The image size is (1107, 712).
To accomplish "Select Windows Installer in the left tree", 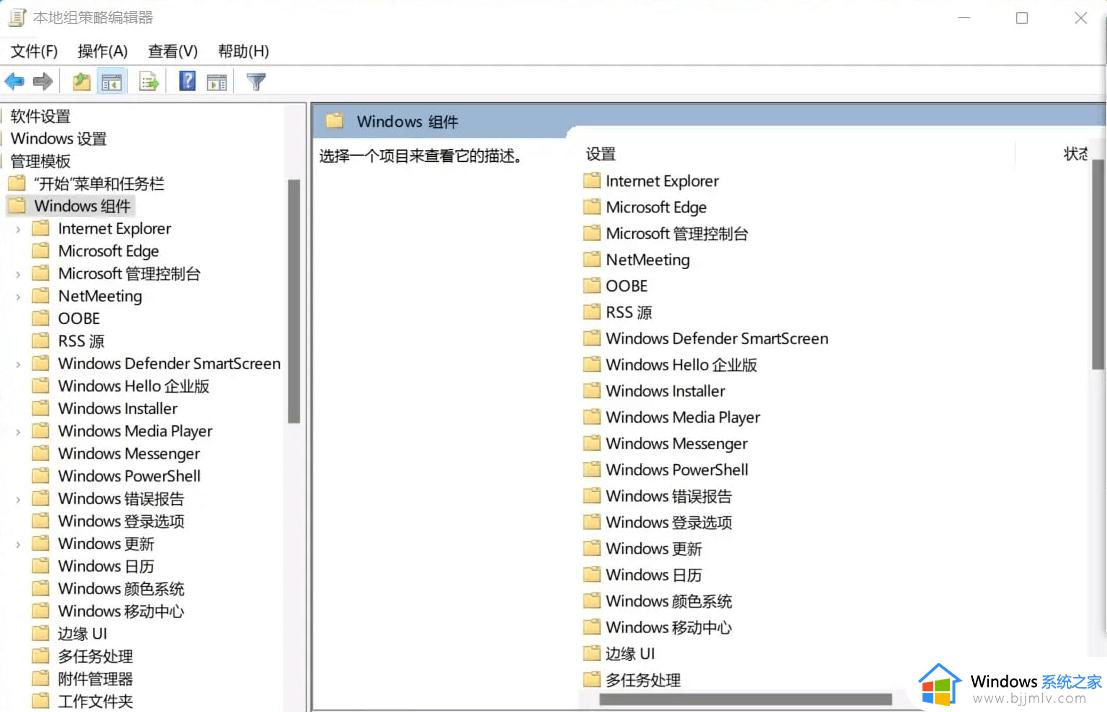I will click(118, 409).
